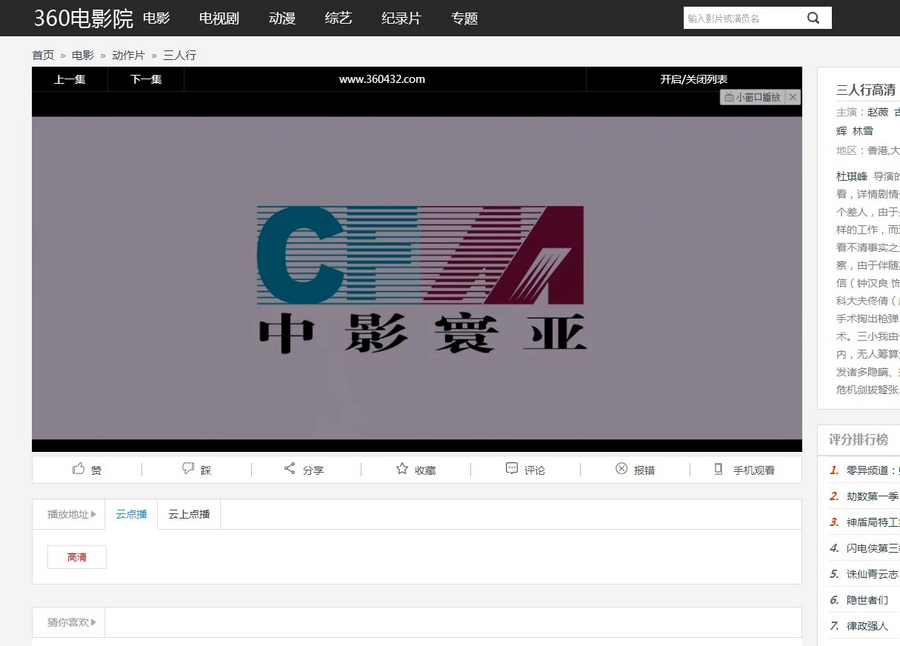Image resolution: width=900 pixels, height=646 pixels.
Task: Open the 纪录片 navigation menu
Action: click(401, 18)
